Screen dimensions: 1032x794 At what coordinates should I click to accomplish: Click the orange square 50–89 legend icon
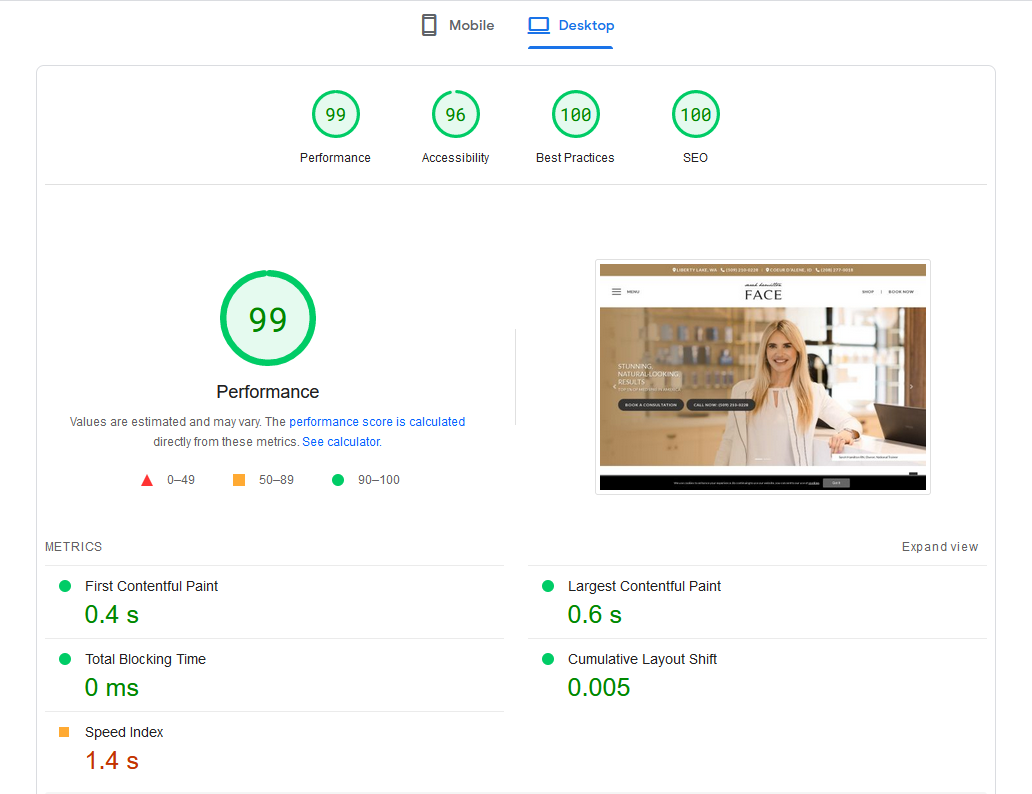239,480
